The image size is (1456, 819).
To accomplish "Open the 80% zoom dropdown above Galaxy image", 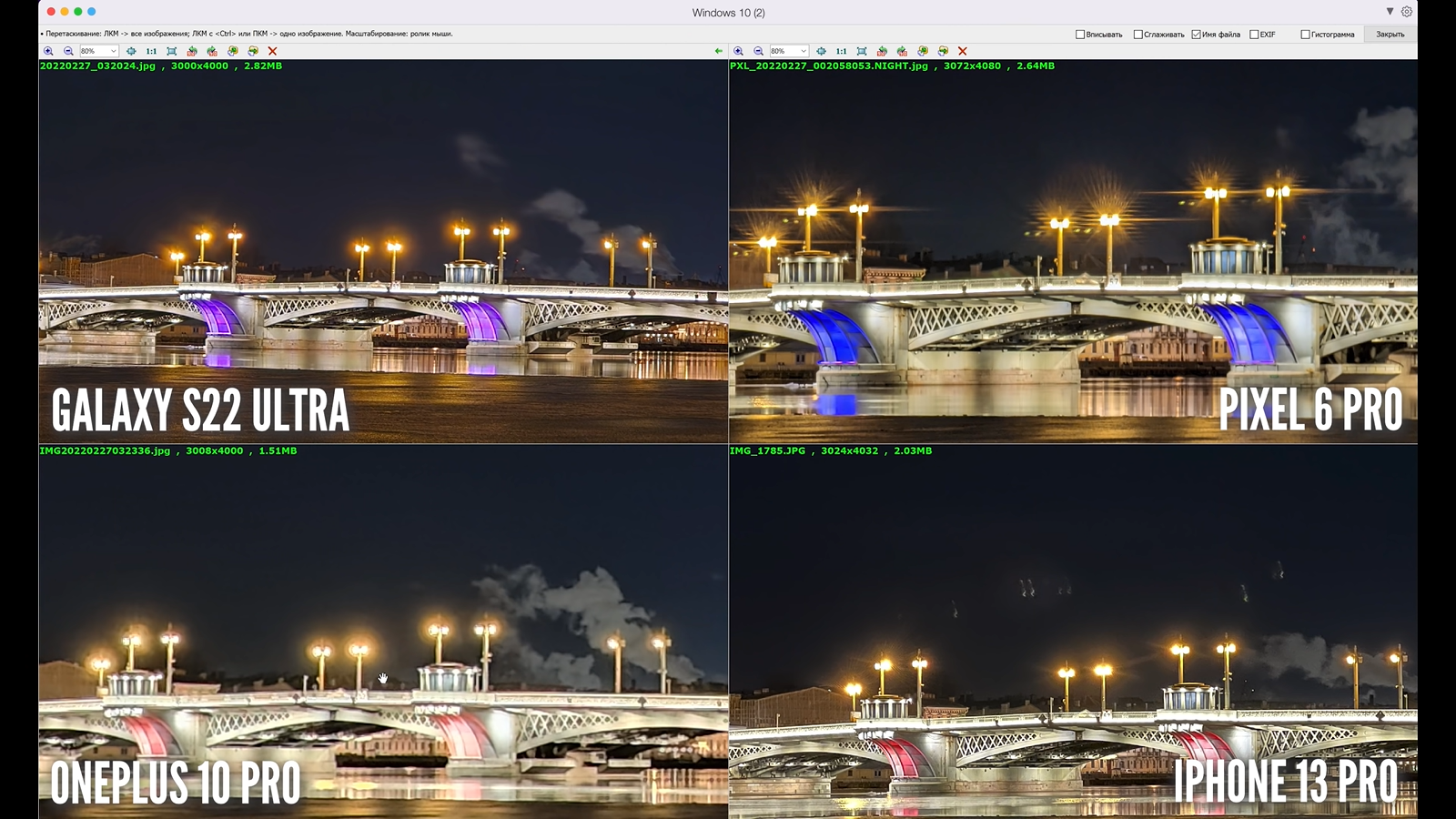I will (98, 51).
